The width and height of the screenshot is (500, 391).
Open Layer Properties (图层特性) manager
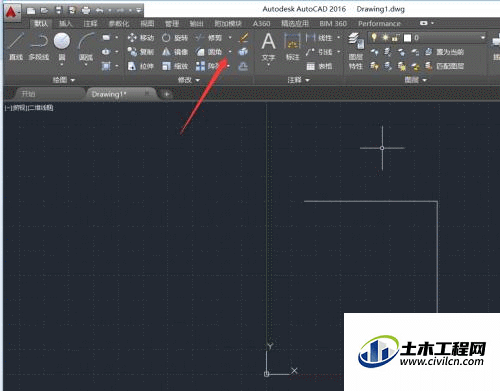coord(356,51)
